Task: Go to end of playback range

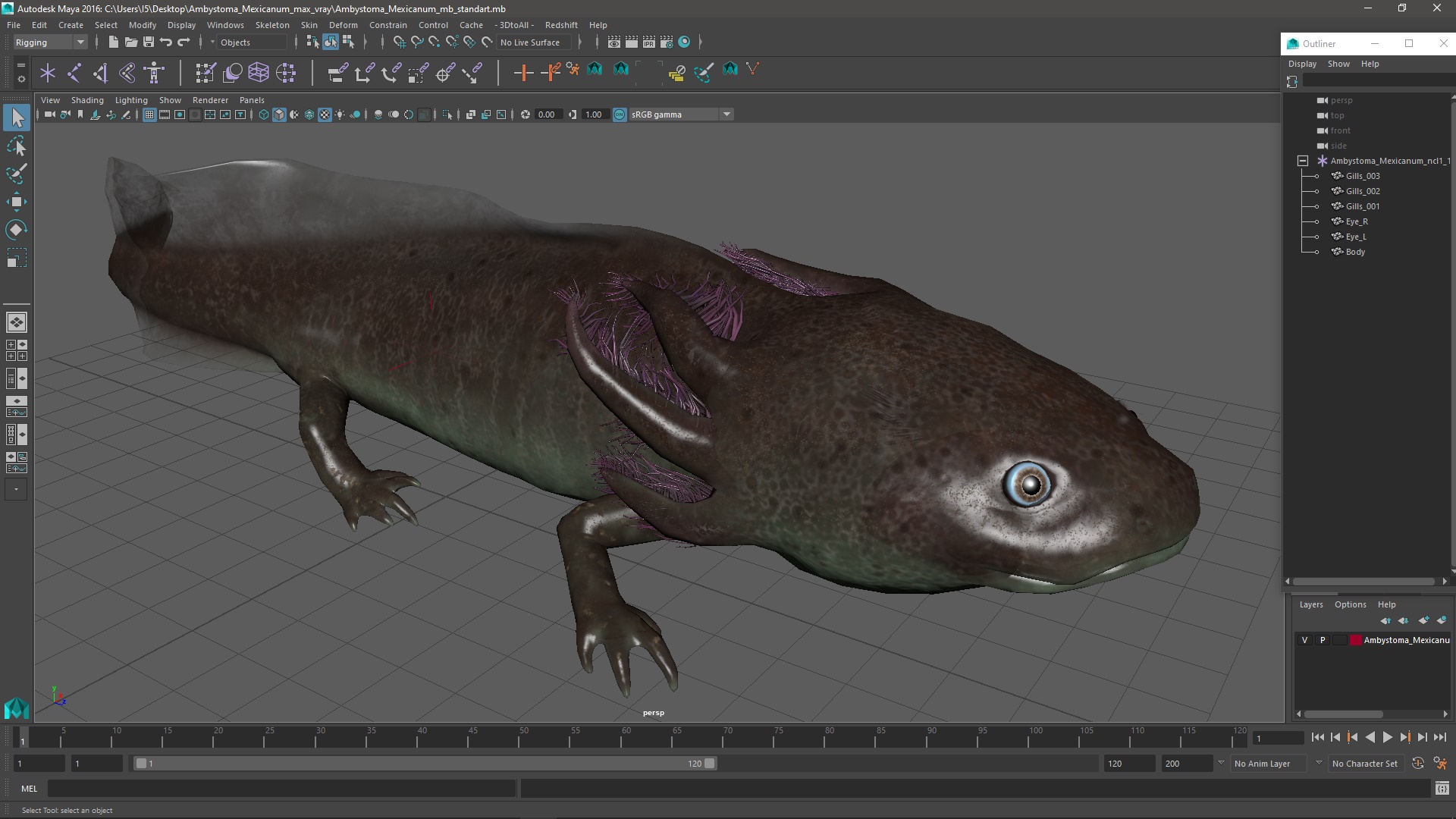Action: (1439, 737)
